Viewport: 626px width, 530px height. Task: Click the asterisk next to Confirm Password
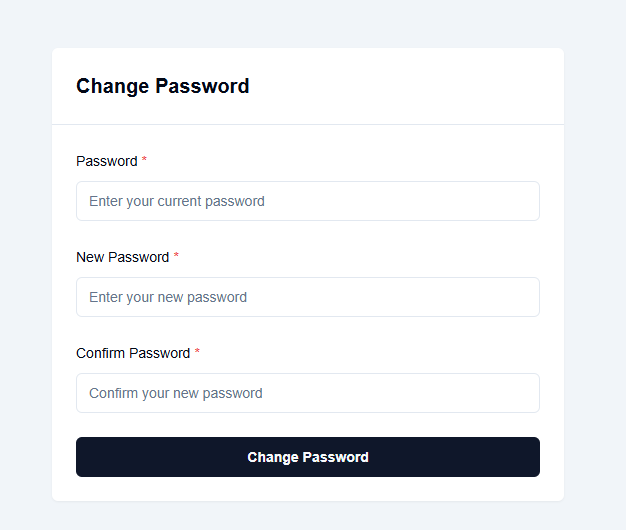click(x=197, y=353)
